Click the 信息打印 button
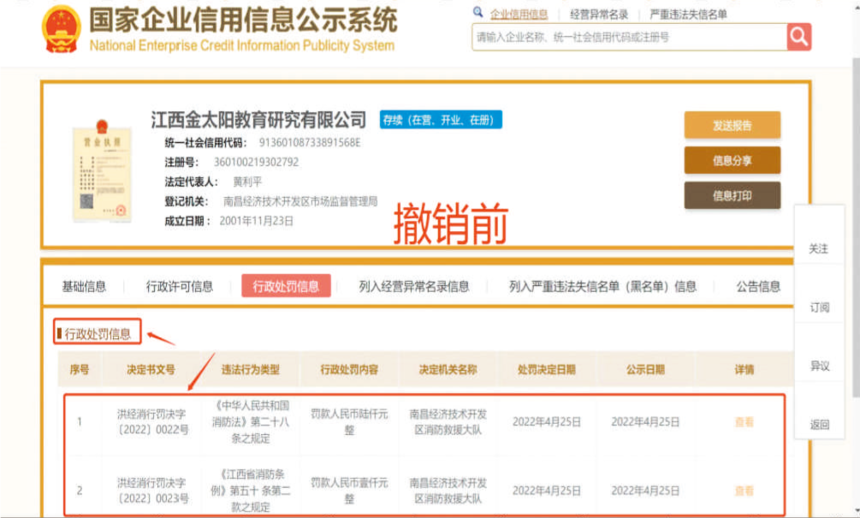The image size is (860, 518). coord(732,195)
